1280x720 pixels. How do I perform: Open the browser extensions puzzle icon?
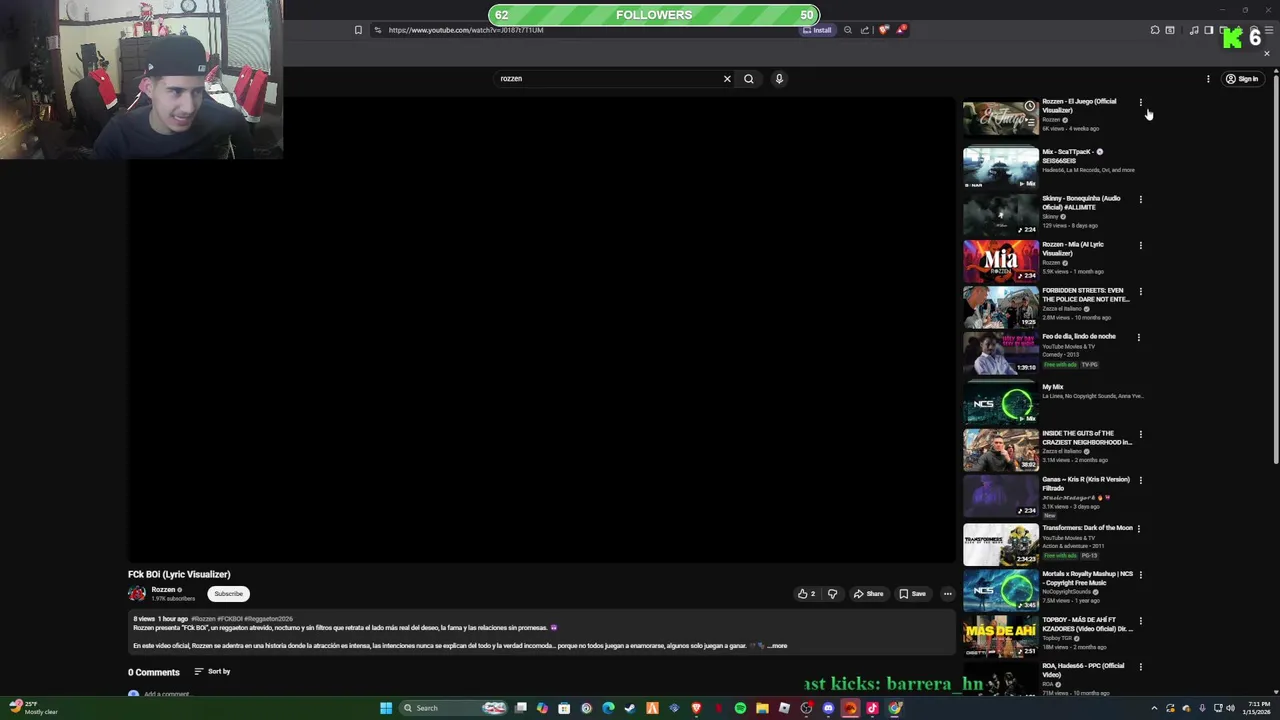tap(1155, 30)
